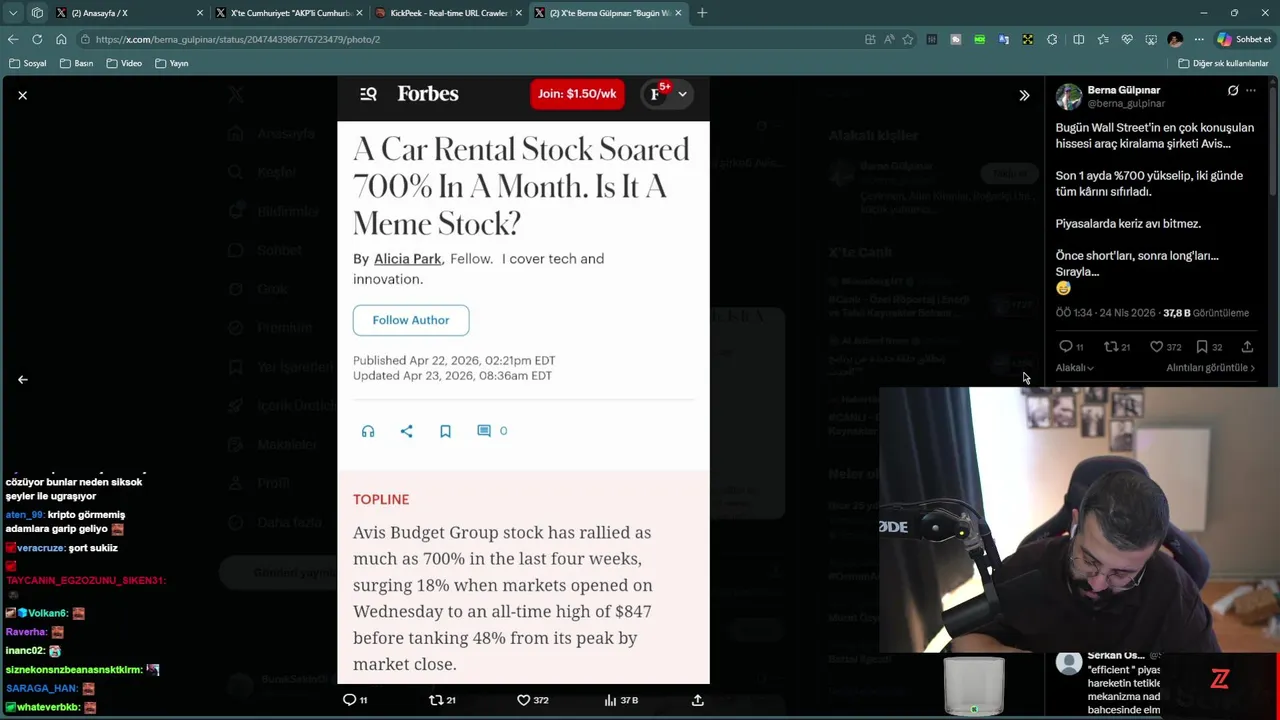Open the article comments icon

click(x=484, y=431)
